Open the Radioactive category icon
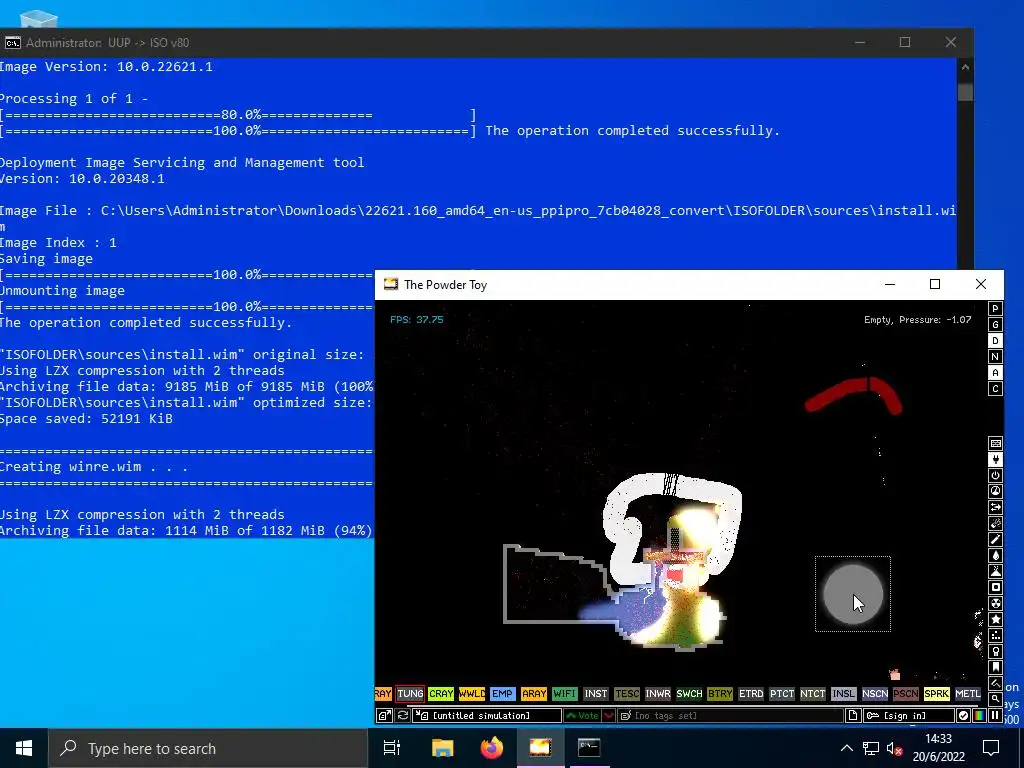 coord(995,603)
